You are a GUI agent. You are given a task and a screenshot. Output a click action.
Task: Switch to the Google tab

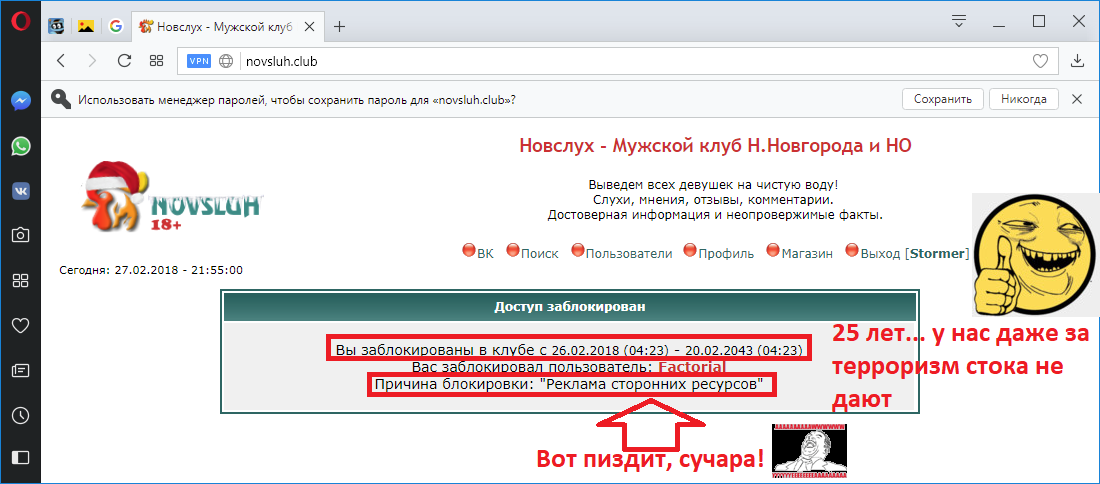coord(115,27)
